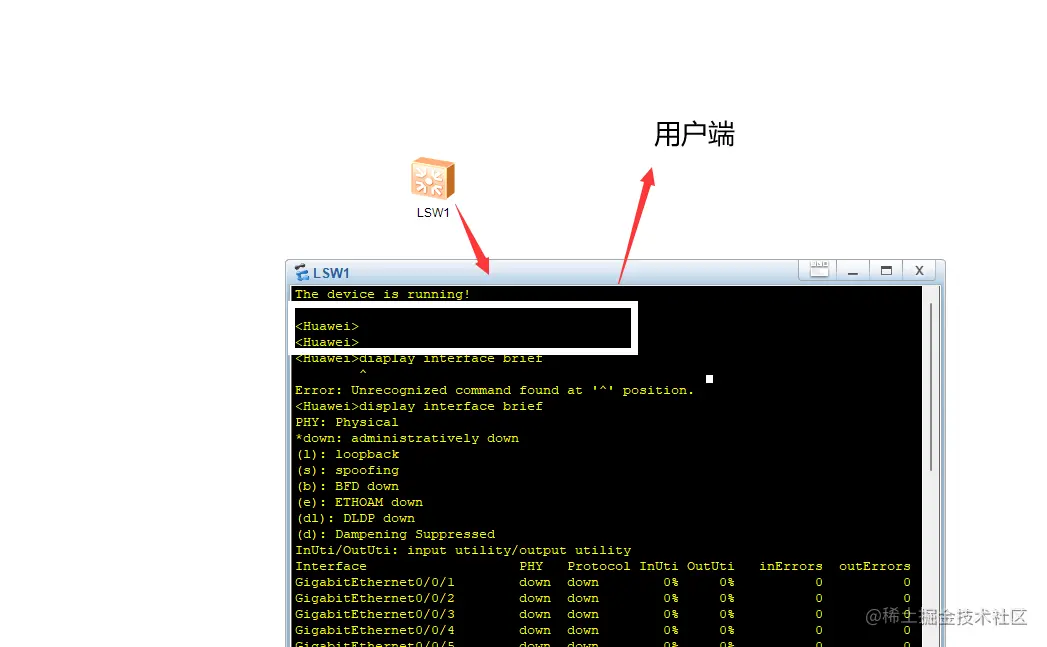This screenshot has width=1047, height=647.
Task: Select the LSW1 switch device icon on canvas
Action: (x=433, y=178)
